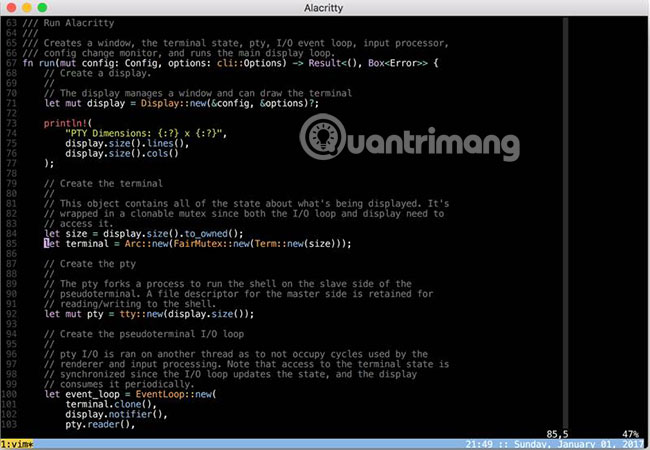650x450 pixels.
Task: Click line number 67
Action: pyautogui.click(x=11, y=63)
